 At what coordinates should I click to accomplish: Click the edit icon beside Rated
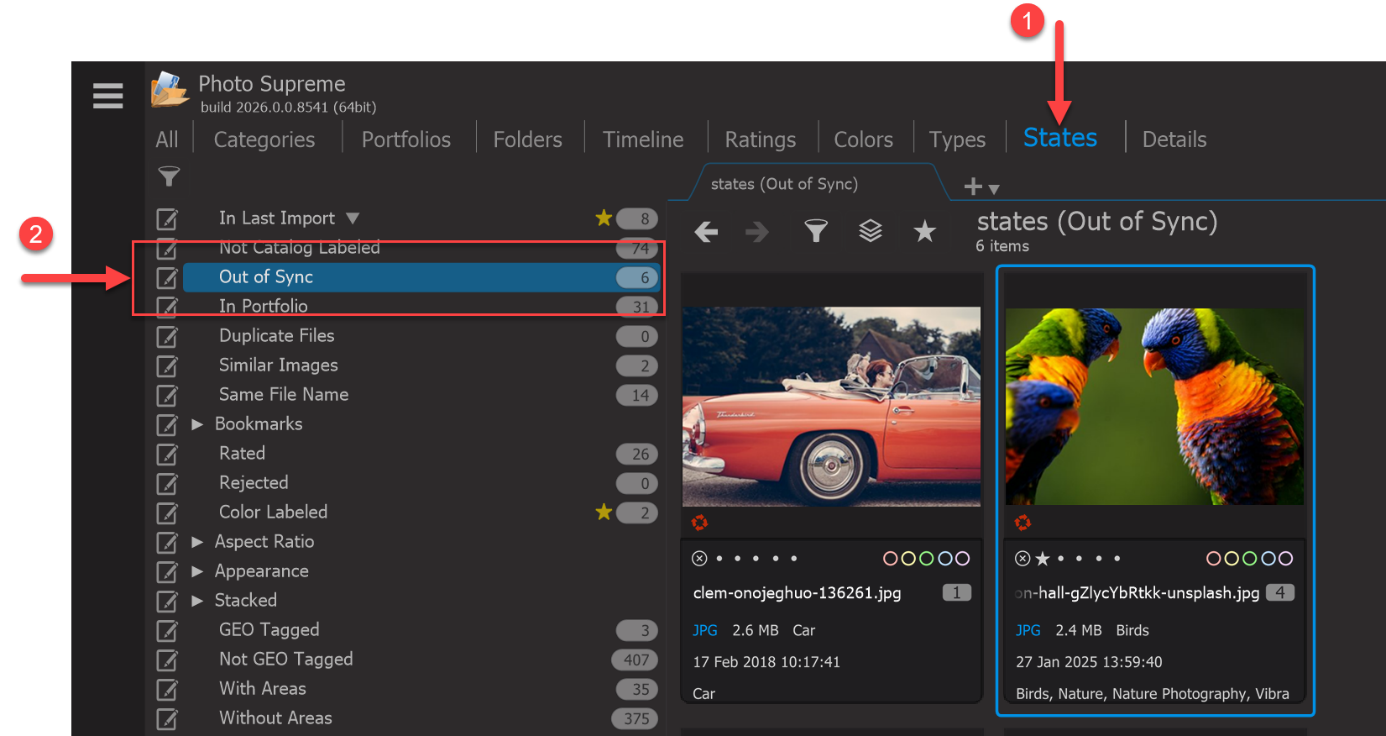pyautogui.click(x=167, y=454)
